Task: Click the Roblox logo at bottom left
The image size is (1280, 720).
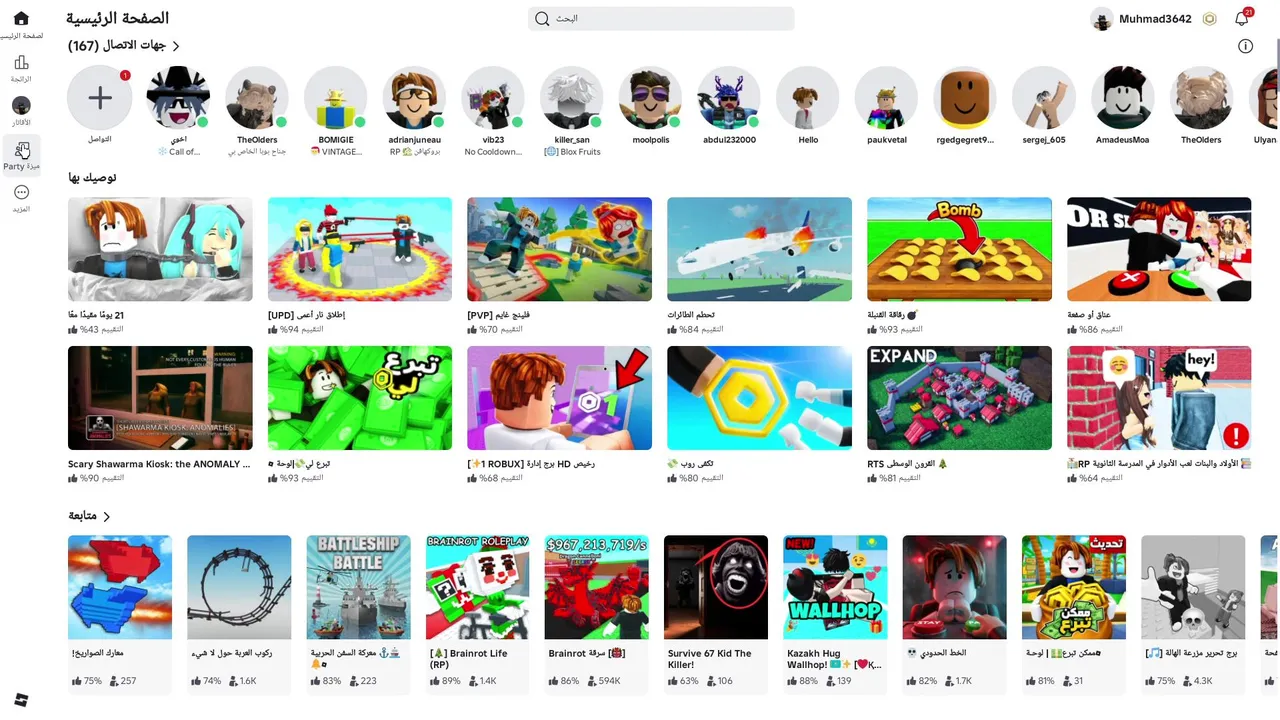Action: point(21,699)
